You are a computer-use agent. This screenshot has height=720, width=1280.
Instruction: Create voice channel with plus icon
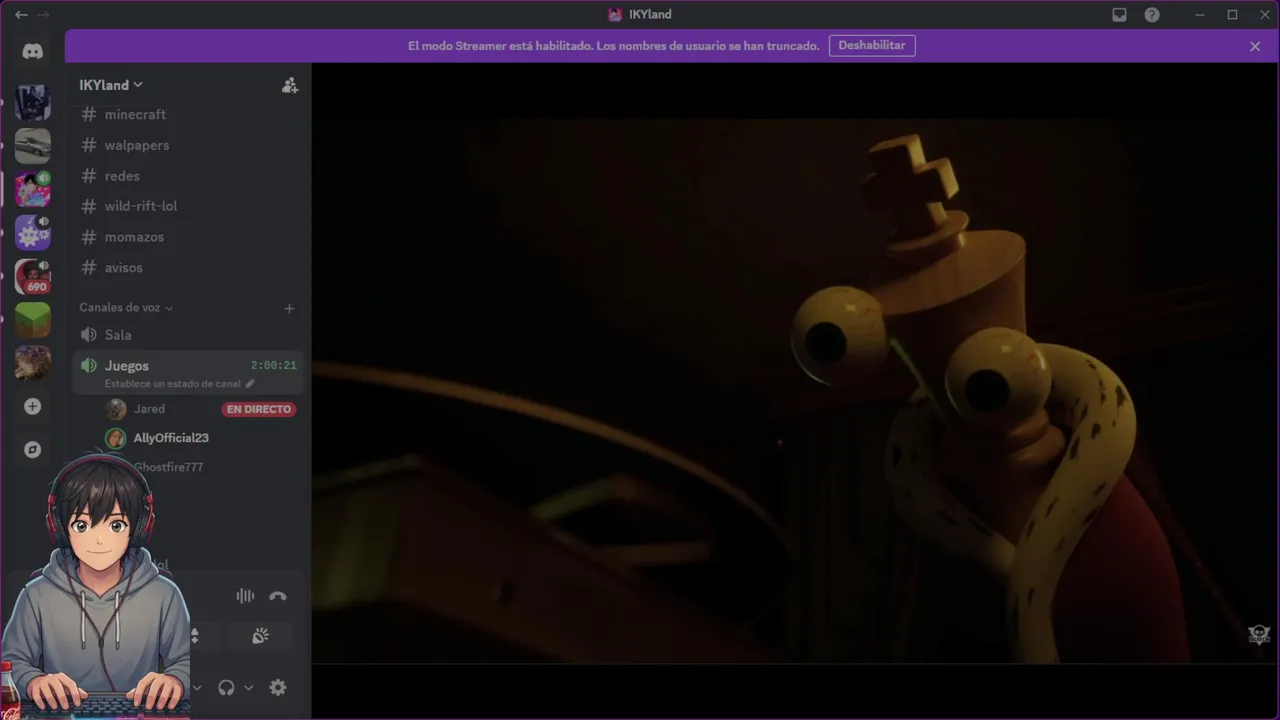pyautogui.click(x=289, y=308)
